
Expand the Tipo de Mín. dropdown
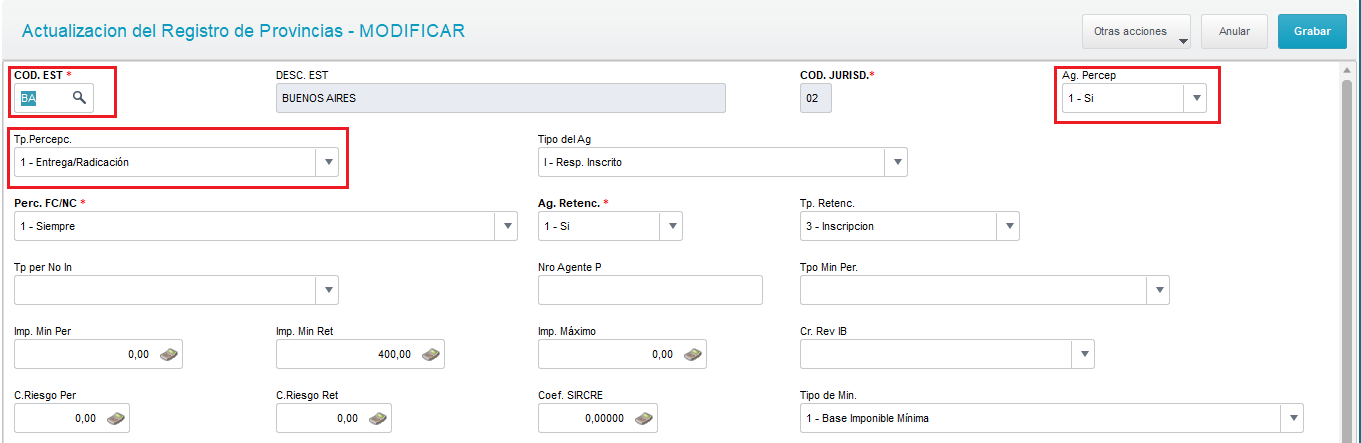tap(1293, 418)
